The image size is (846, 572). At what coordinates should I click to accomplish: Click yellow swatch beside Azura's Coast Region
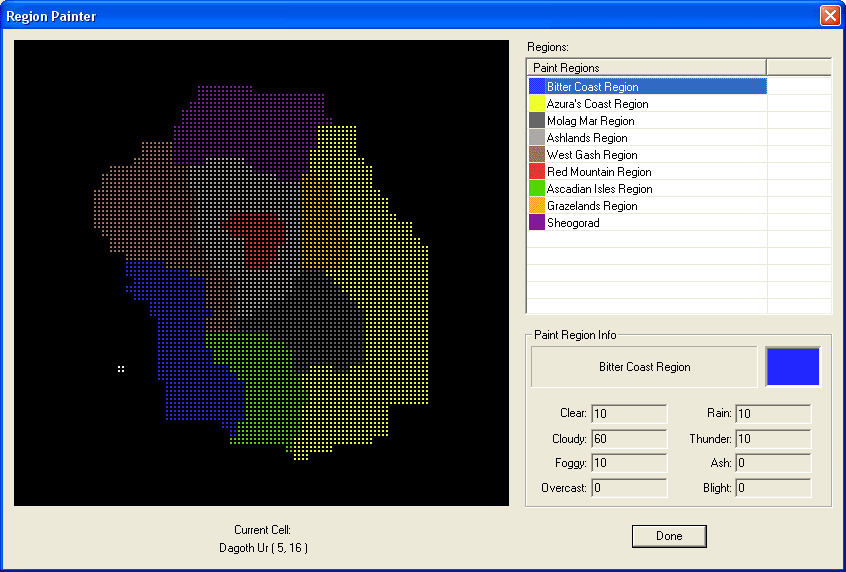(x=537, y=104)
